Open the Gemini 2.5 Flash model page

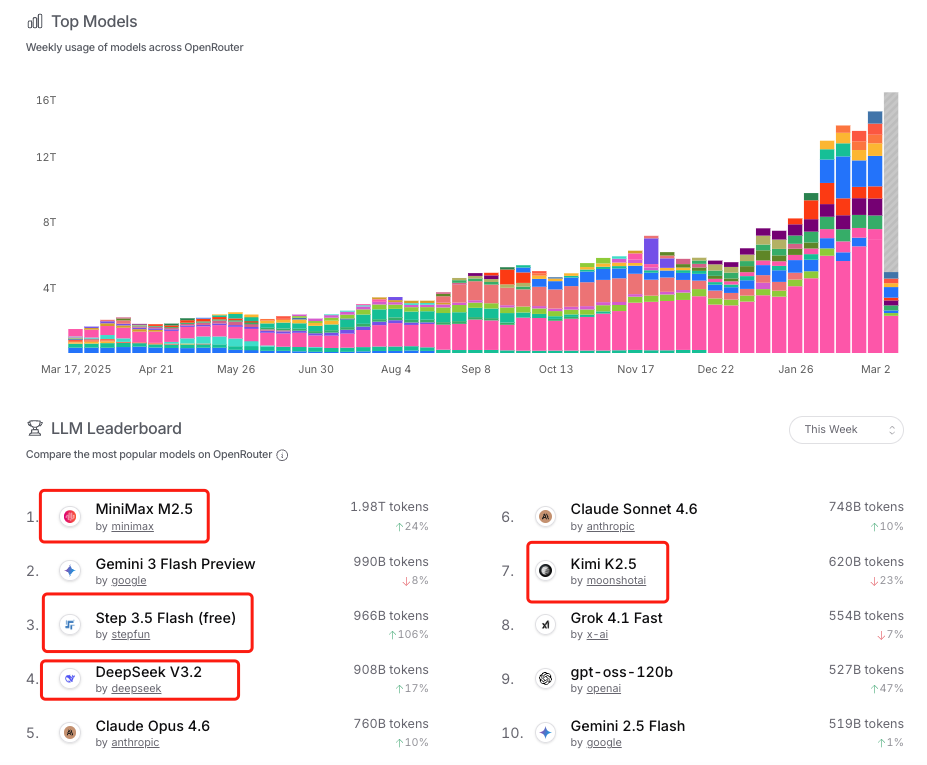pyautogui.click(x=627, y=725)
